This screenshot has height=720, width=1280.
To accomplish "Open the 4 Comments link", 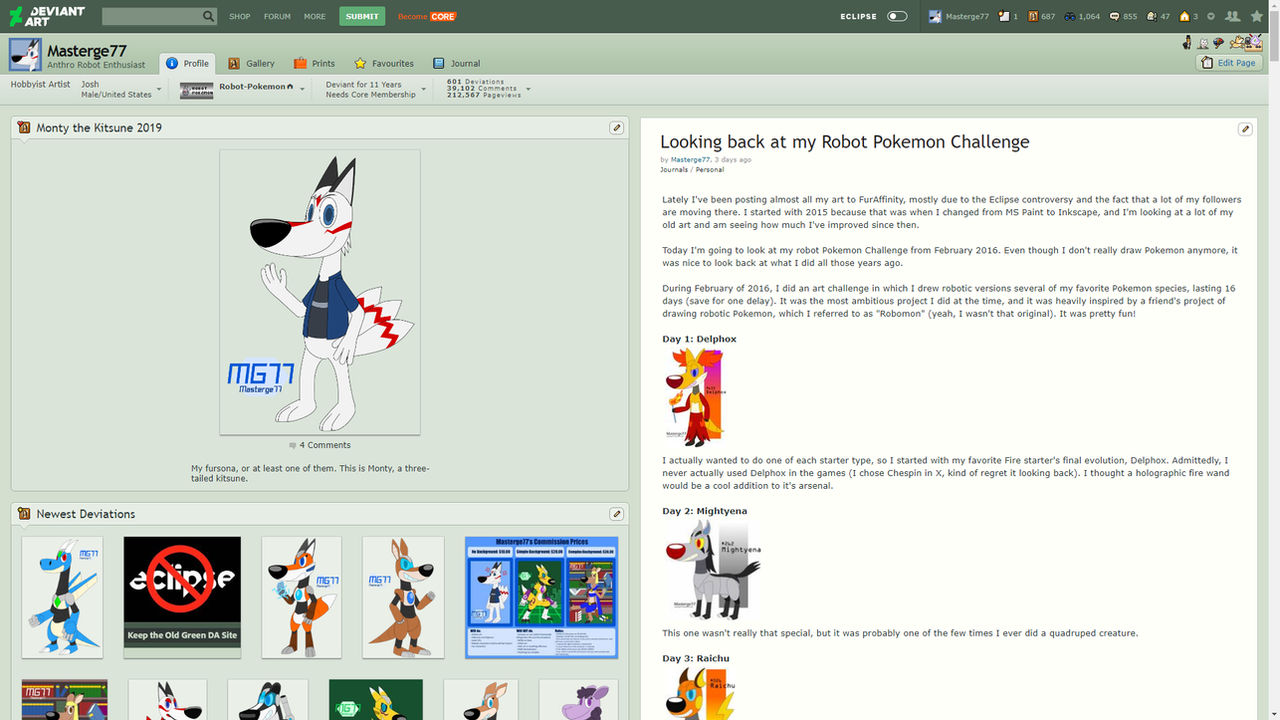I will coord(320,445).
